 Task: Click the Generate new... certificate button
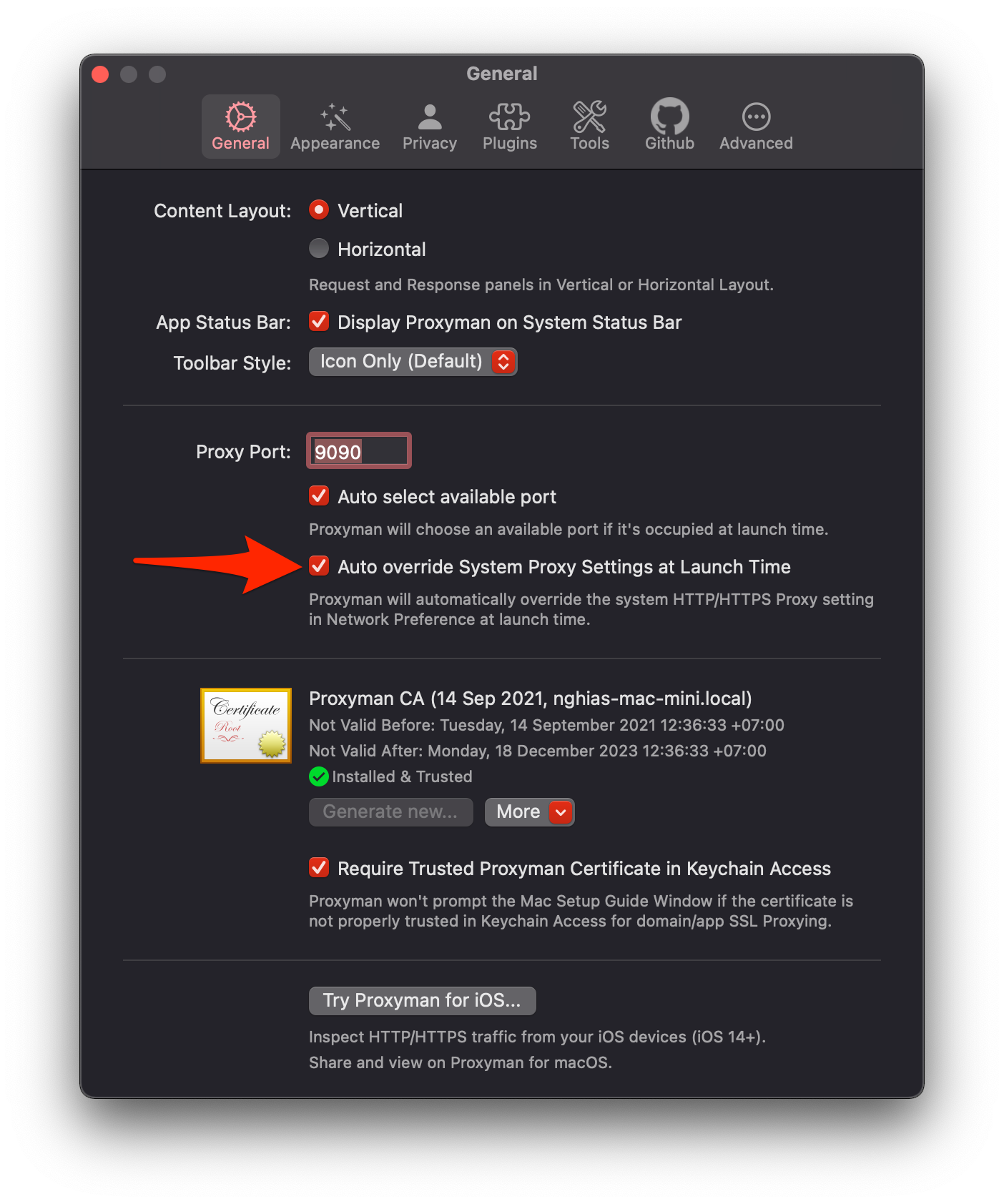tap(390, 811)
